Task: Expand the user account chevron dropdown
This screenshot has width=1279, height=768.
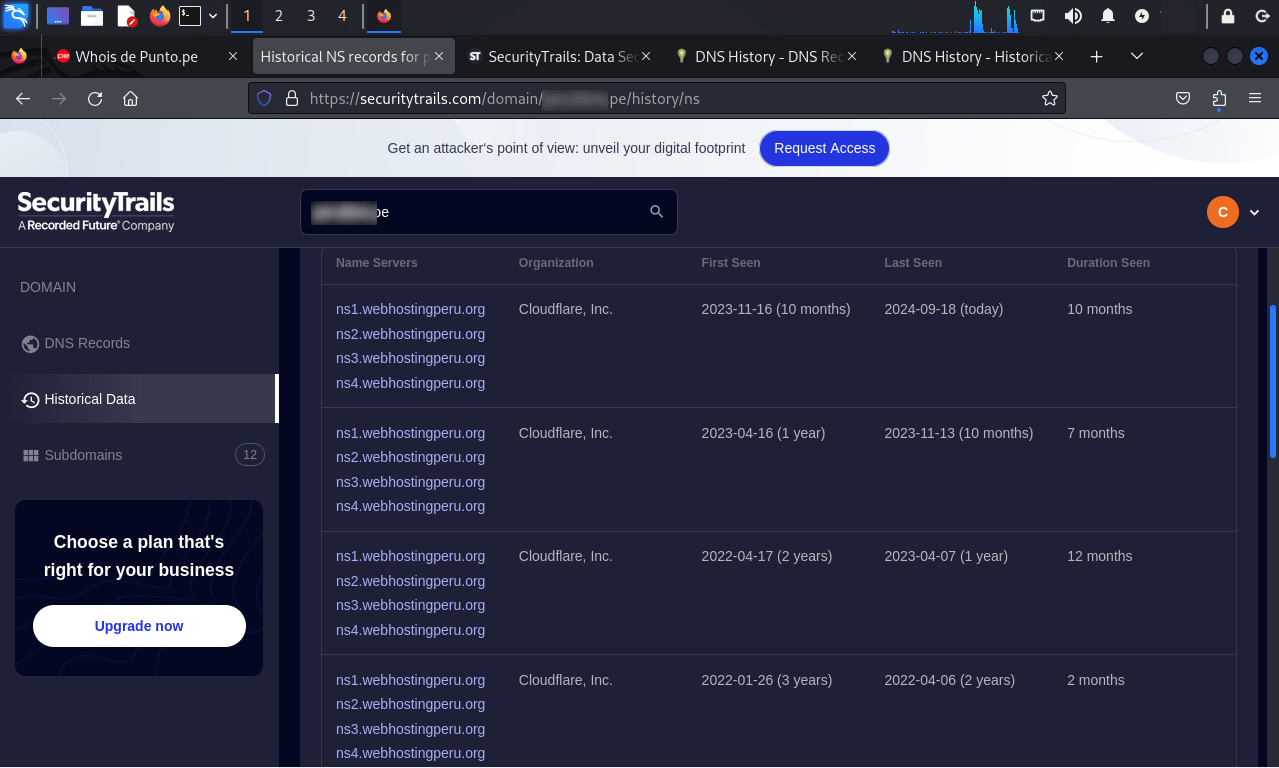Action: 1254,212
